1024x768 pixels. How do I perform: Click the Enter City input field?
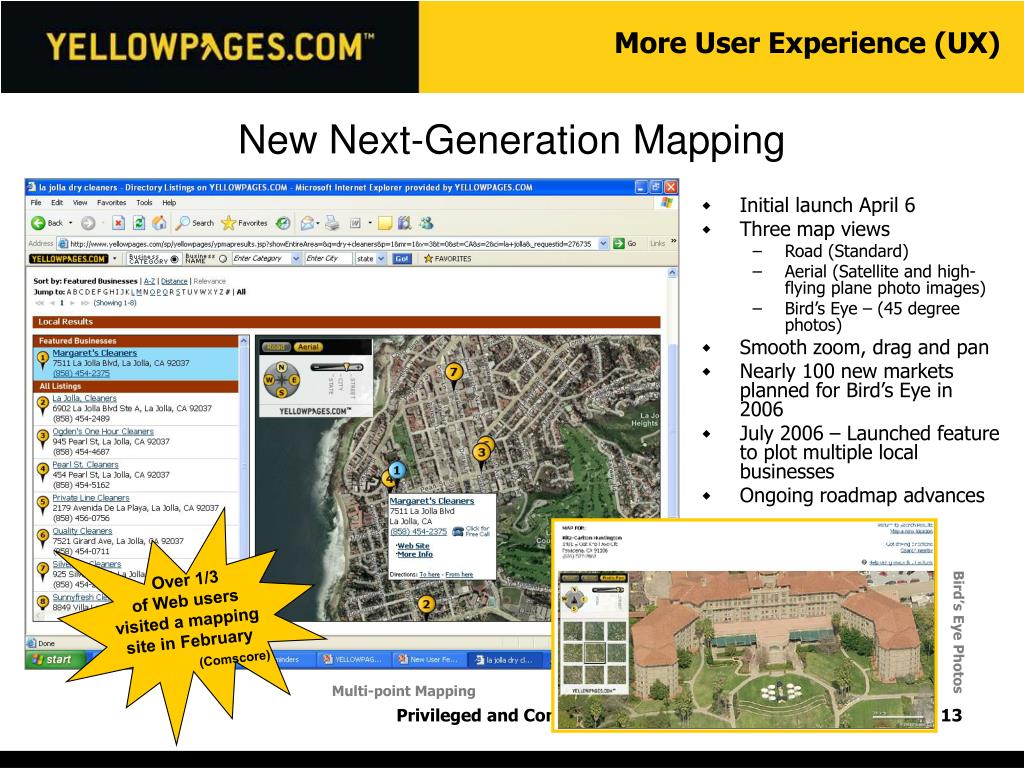pyautogui.click(x=327, y=259)
